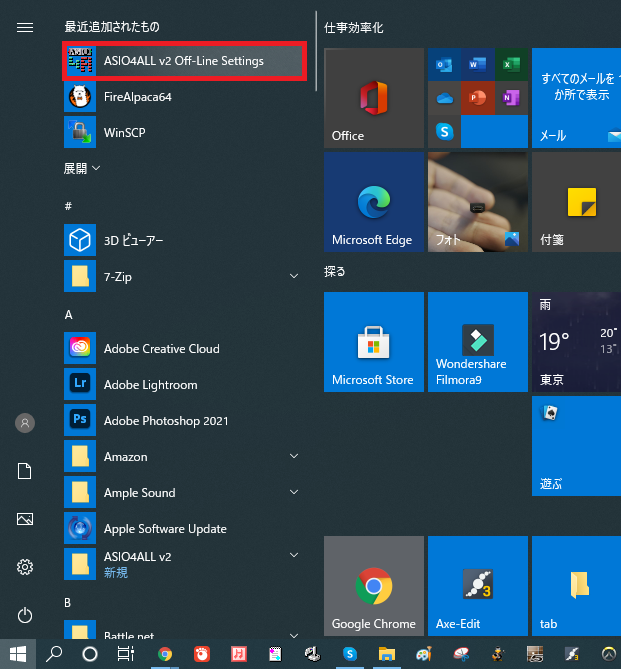
Task: Open Excel from the Office tile group
Action: [x=511, y=65]
